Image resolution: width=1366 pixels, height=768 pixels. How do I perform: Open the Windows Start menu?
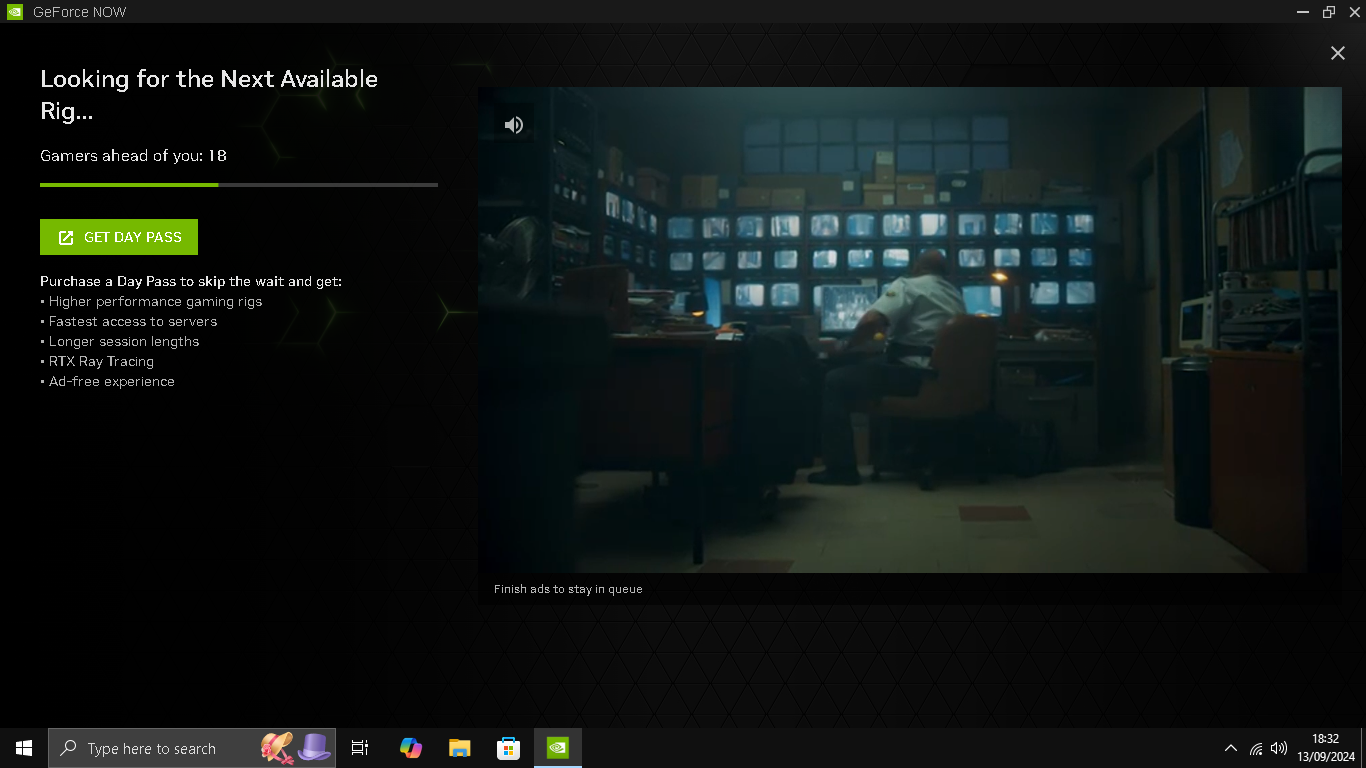click(24, 748)
